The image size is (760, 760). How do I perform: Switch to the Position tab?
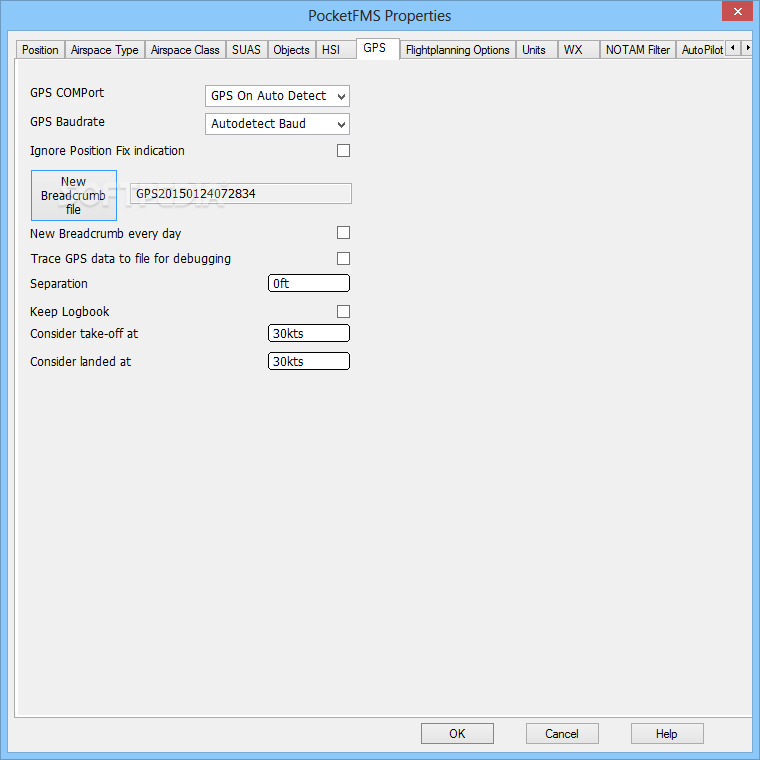click(40, 50)
